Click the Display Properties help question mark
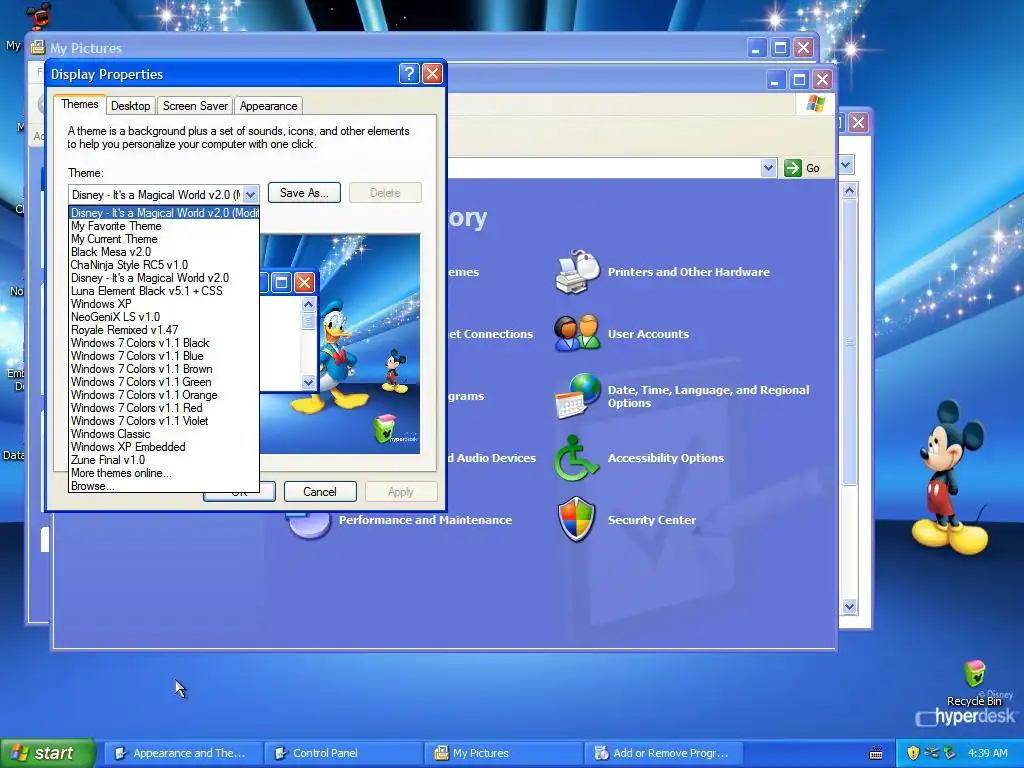The image size is (1024, 768). pyautogui.click(x=409, y=74)
